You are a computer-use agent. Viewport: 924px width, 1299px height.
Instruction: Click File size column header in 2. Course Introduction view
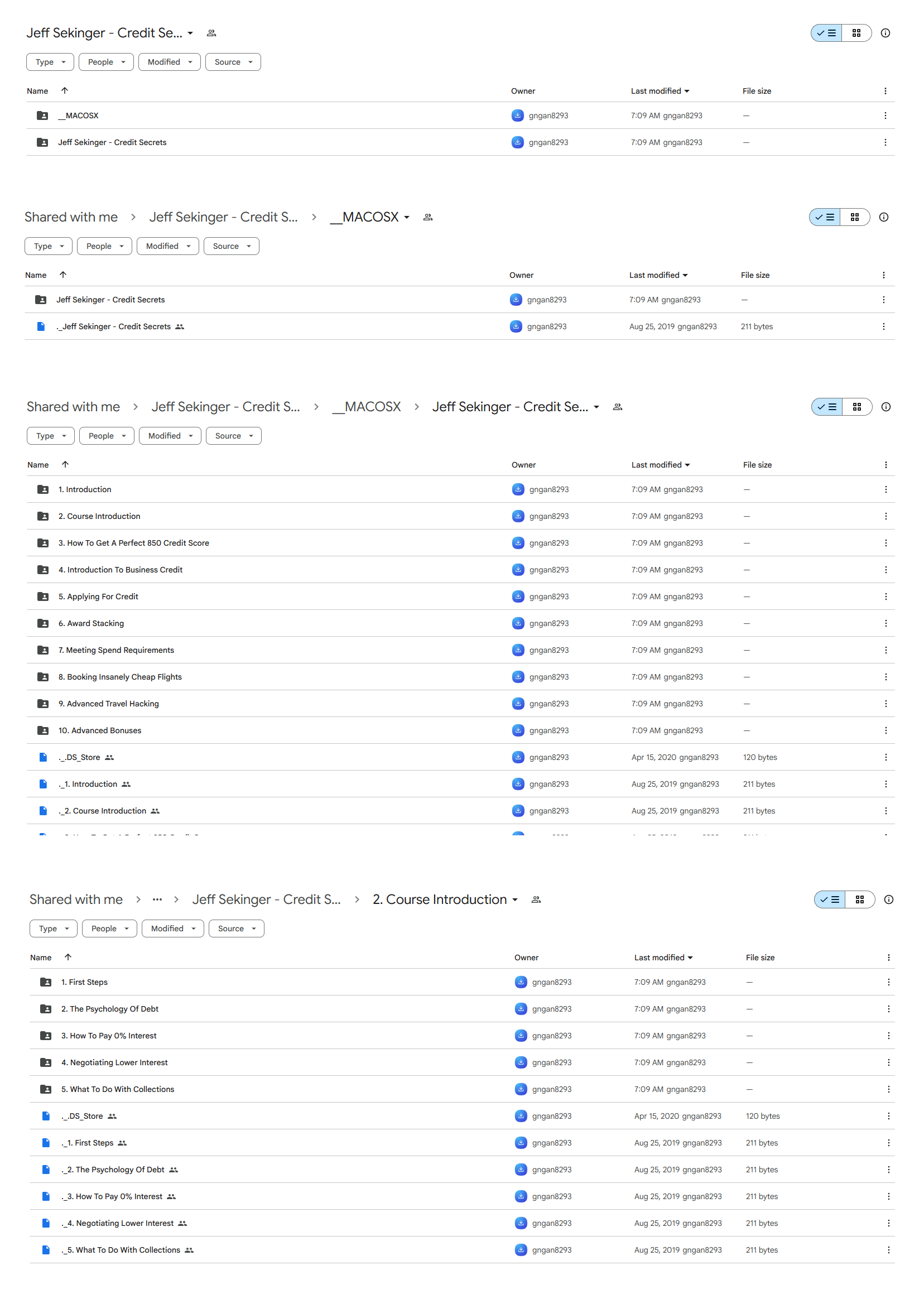point(759,958)
